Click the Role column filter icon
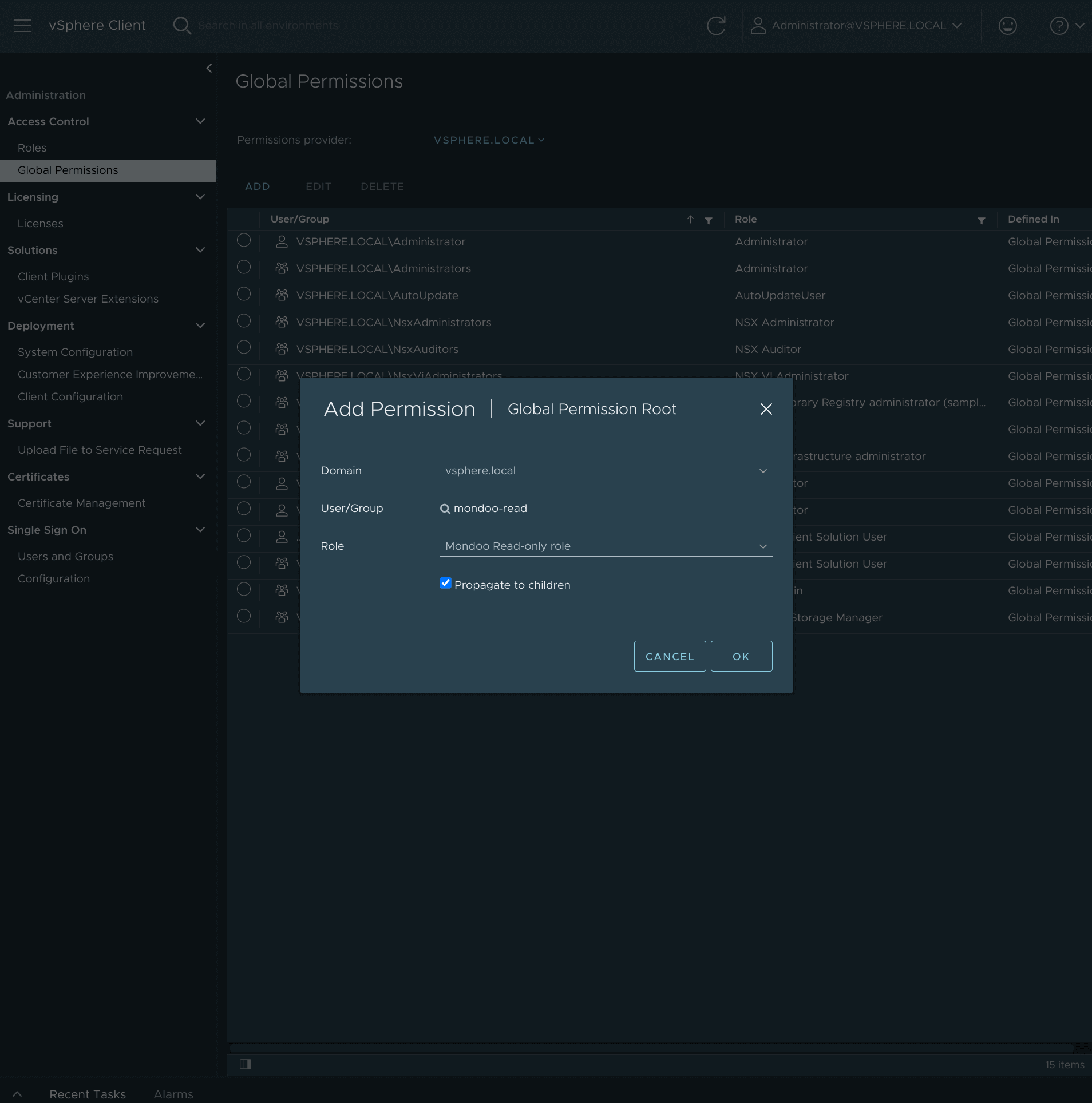 coord(981,221)
